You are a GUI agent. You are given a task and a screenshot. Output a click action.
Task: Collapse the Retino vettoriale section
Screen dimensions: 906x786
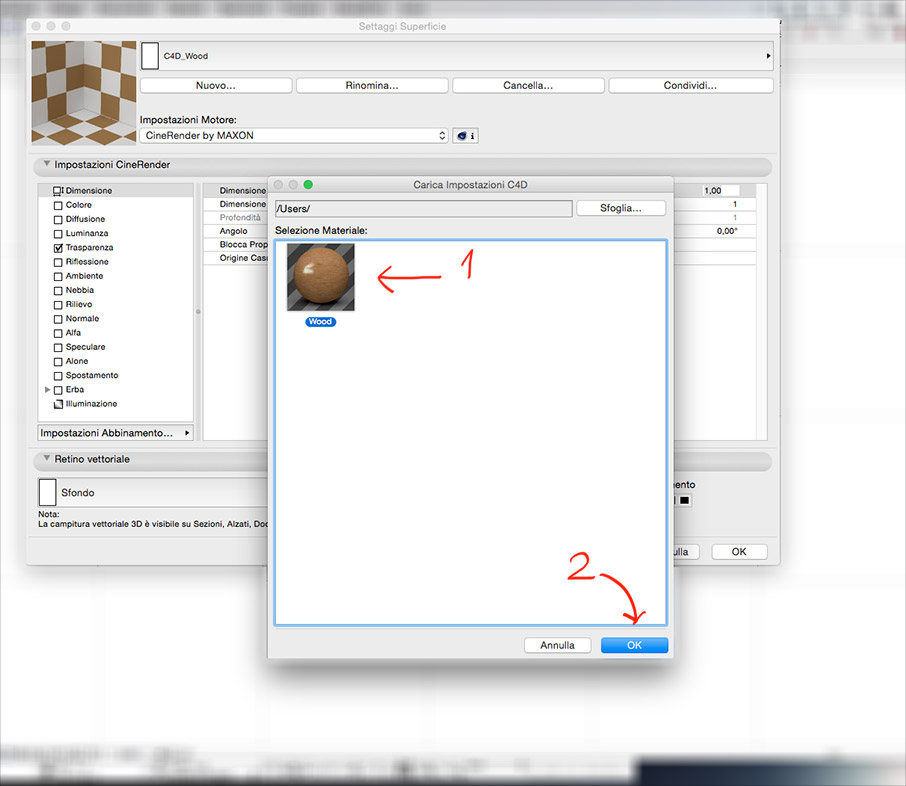tap(46, 459)
